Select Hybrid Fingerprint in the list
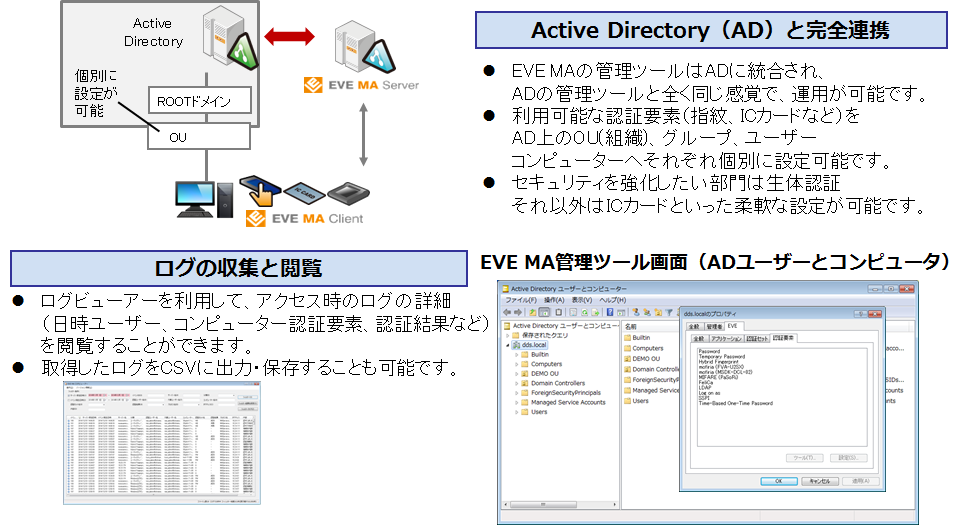972x525 pixels. pyautogui.click(x=718, y=361)
